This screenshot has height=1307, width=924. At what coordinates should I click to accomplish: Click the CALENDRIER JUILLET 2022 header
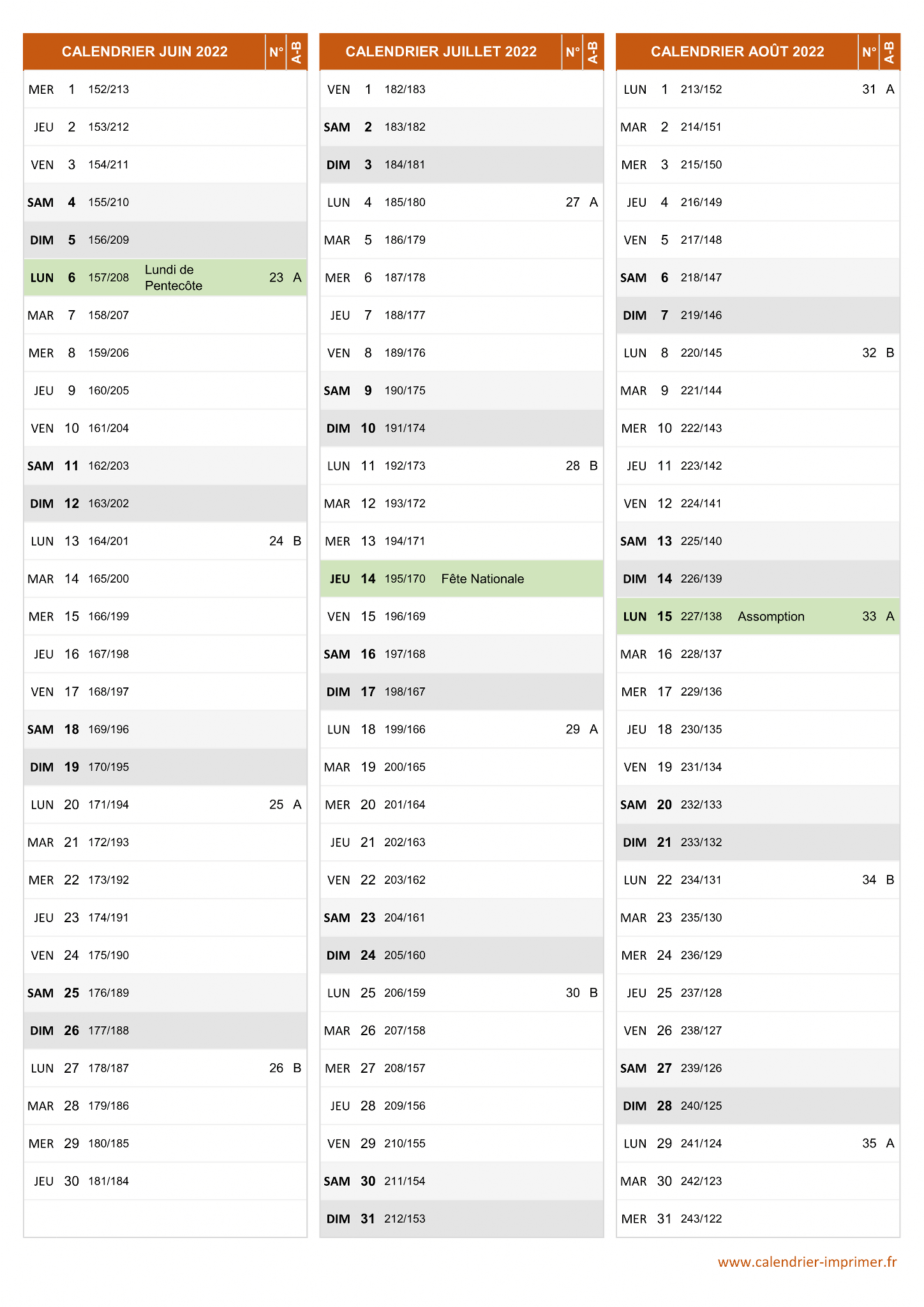click(441, 52)
